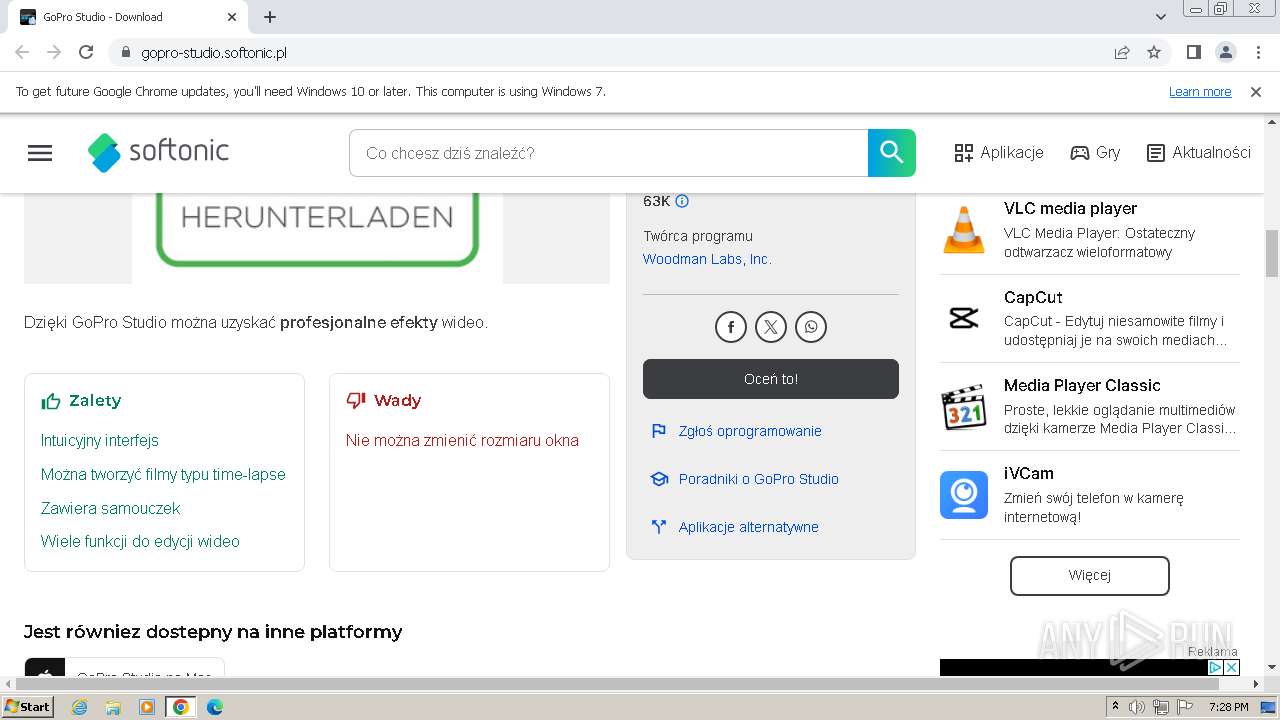Screen dimensions: 1280x720
Task: Click Zawiera samouczek text
Action: (110, 508)
